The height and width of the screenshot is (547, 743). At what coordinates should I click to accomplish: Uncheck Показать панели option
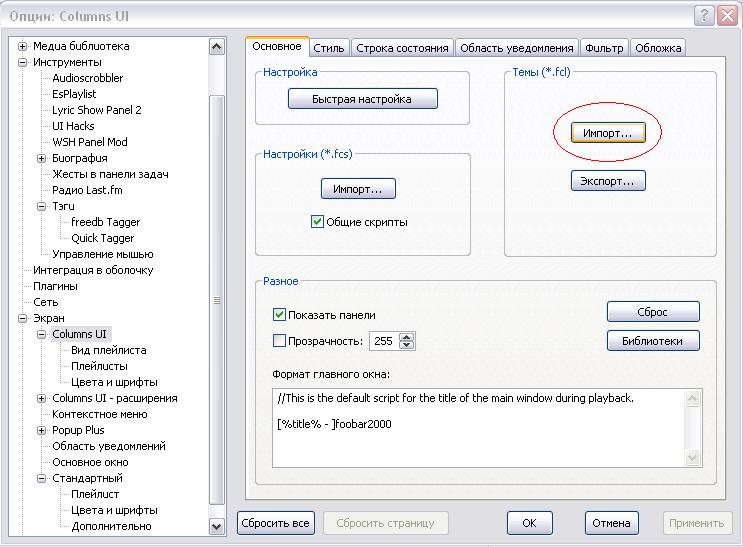280,314
